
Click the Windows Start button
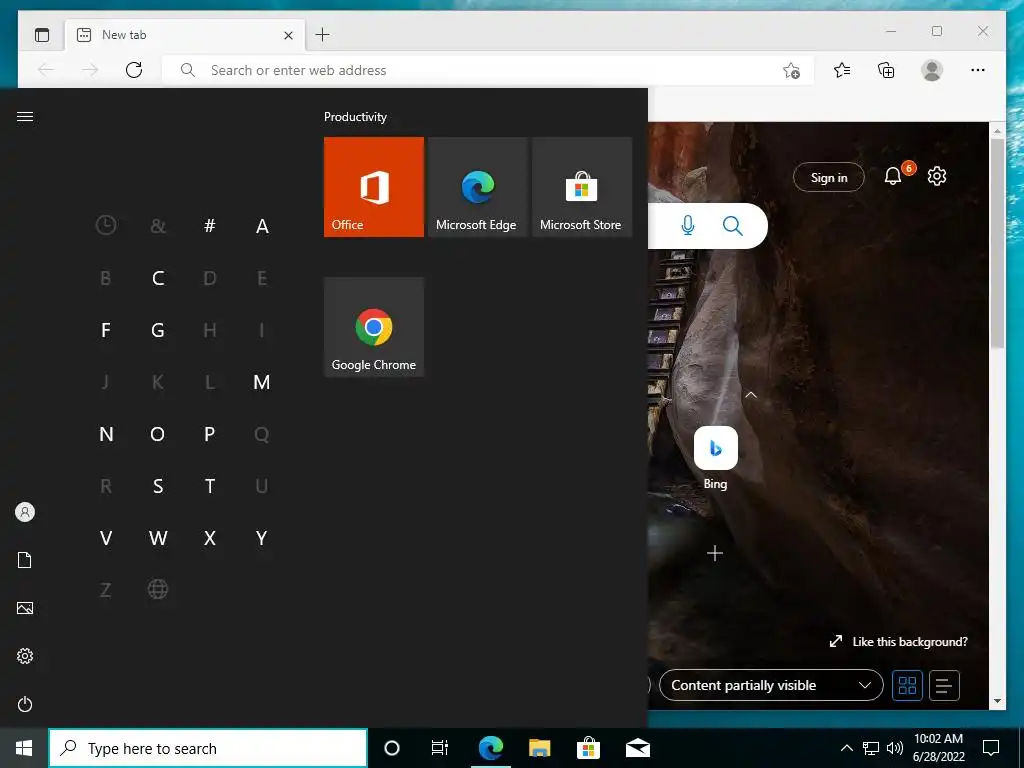pos(24,748)
